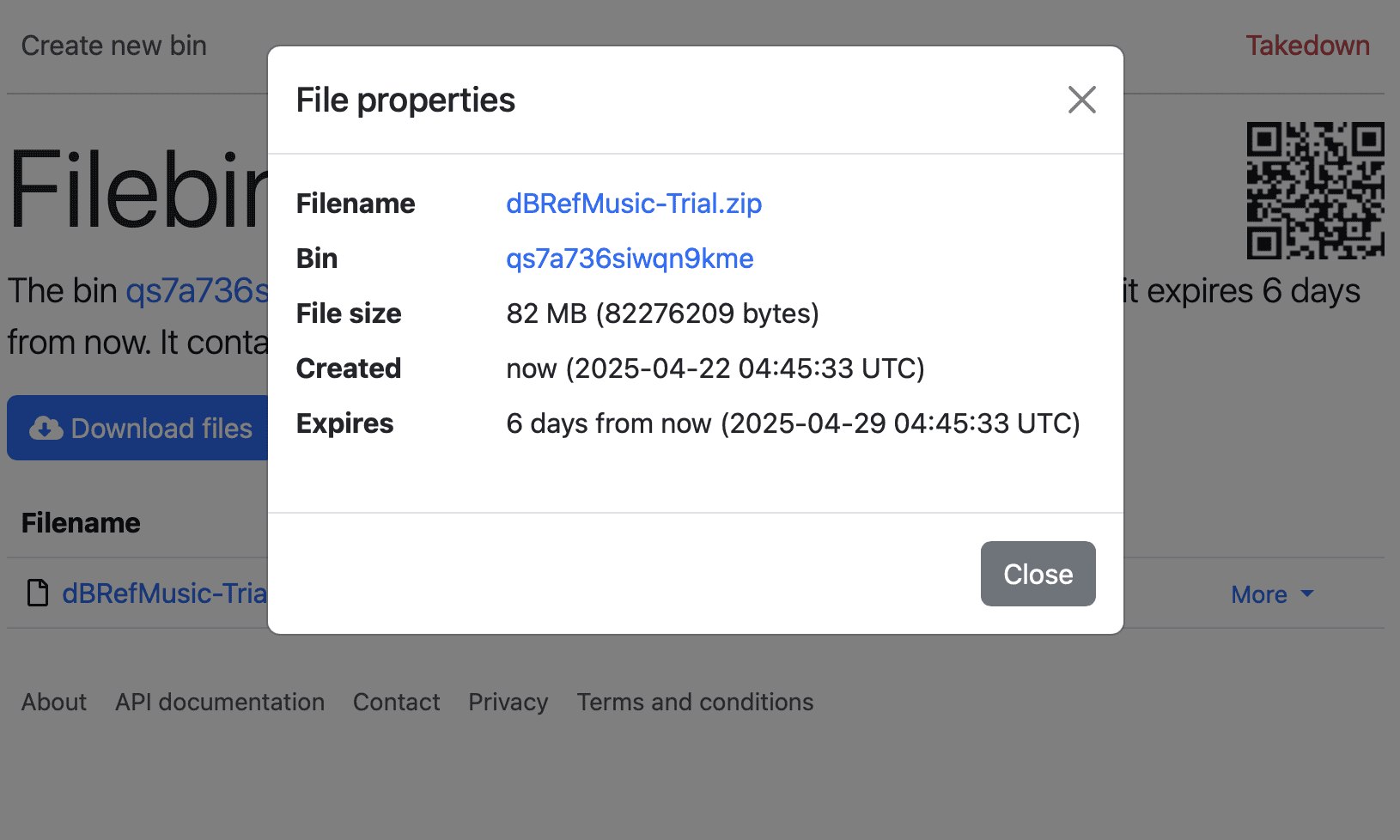Click the QR code image
The width and height of the screenshot is (1400, 840).
(x=1315, y=191)
